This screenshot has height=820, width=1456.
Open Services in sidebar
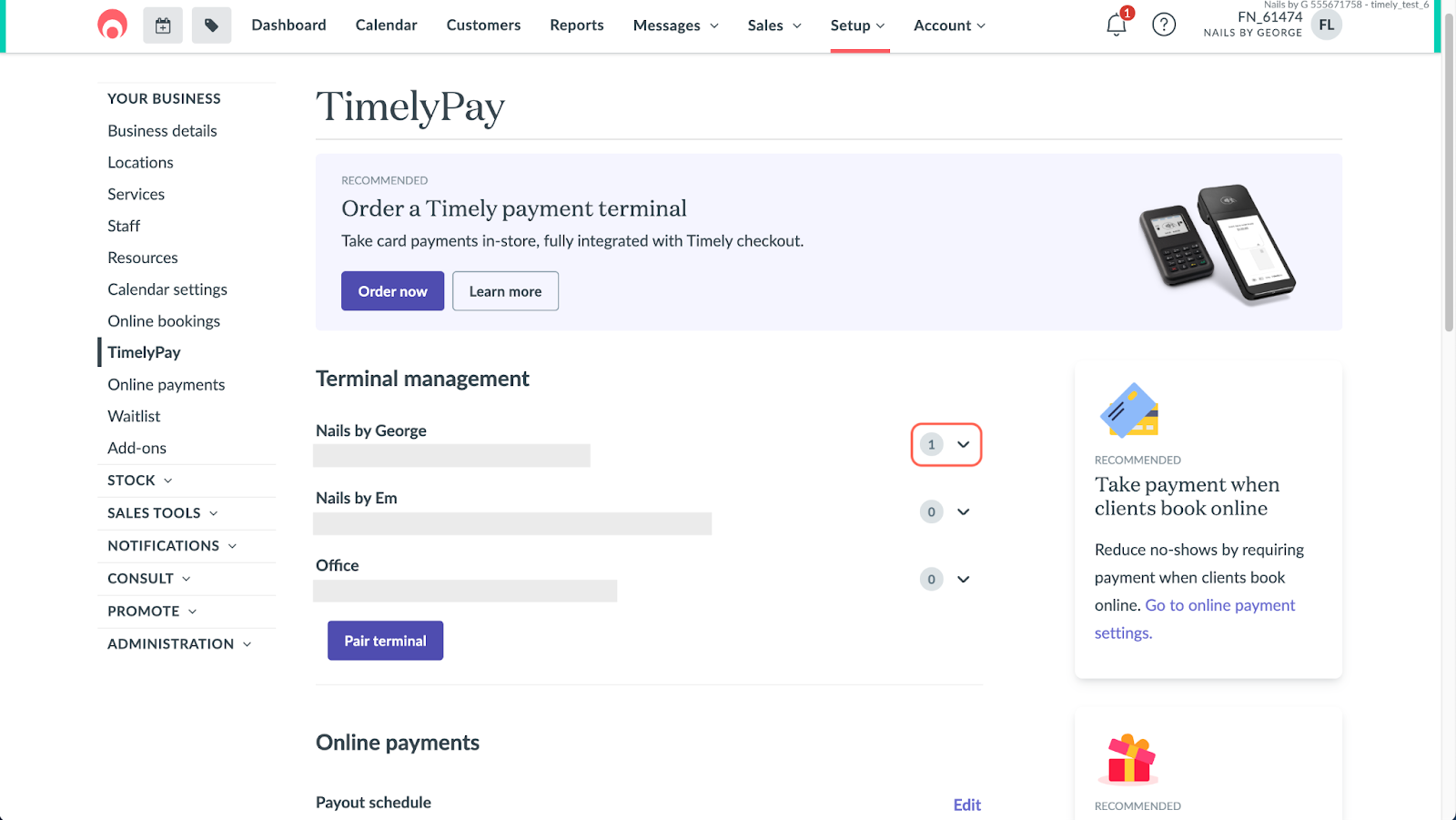point(136,195)
